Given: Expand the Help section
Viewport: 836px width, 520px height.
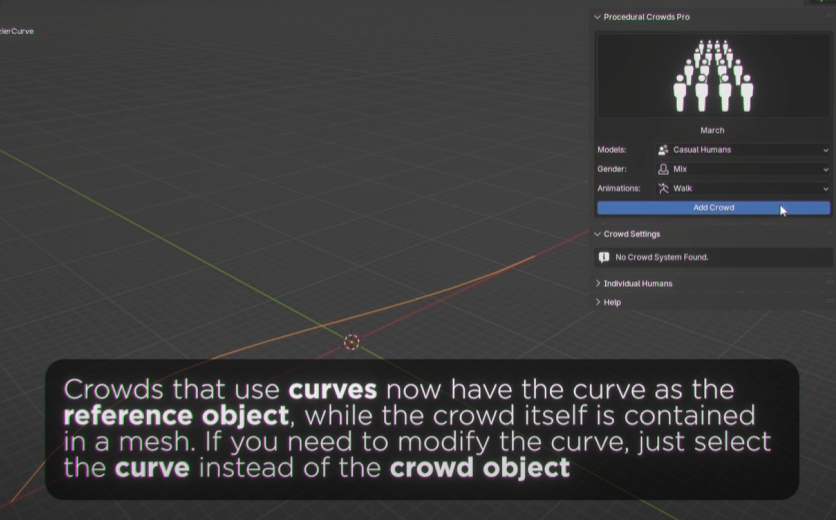Looking at the screenshot, I should pos(598,302).
